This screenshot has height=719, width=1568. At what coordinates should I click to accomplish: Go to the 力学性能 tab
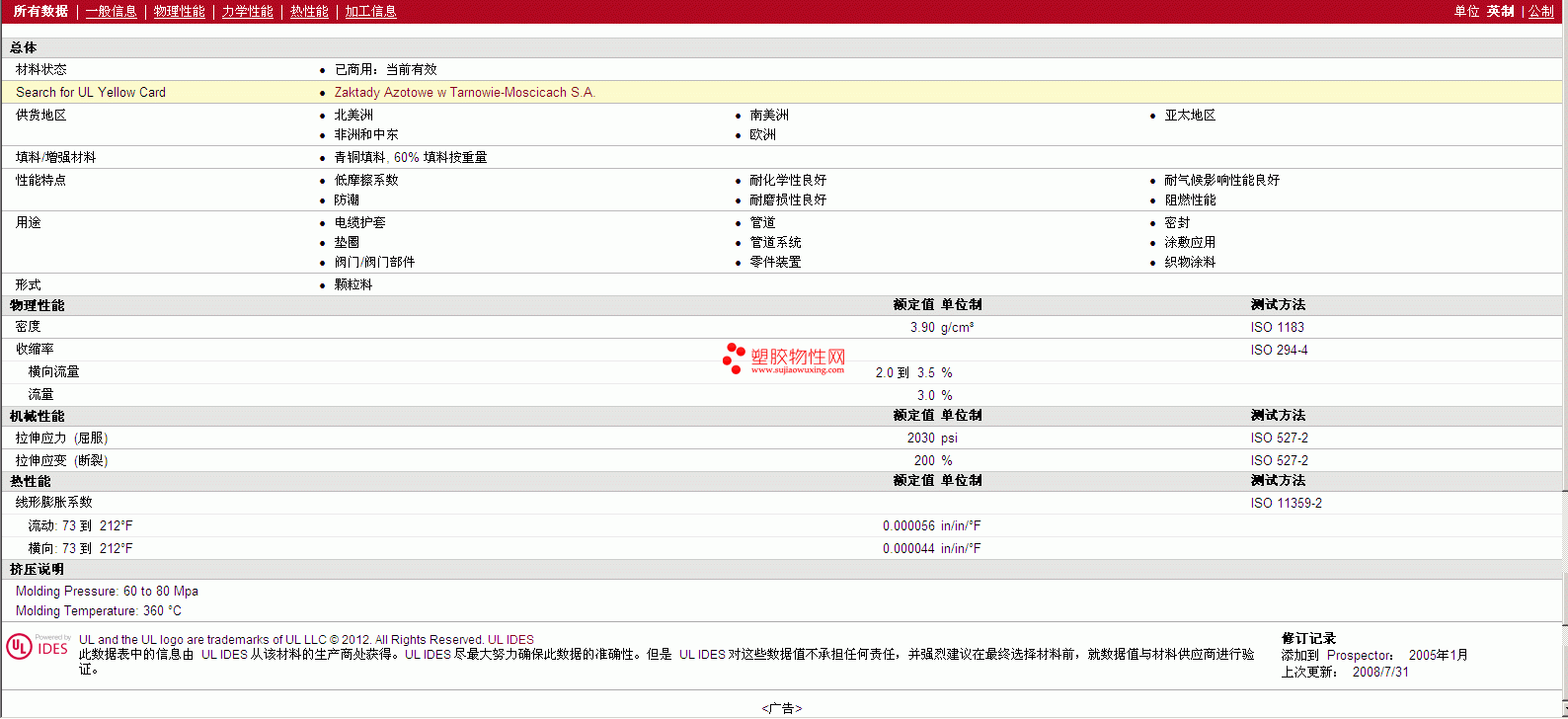click(x=247, y=11)
